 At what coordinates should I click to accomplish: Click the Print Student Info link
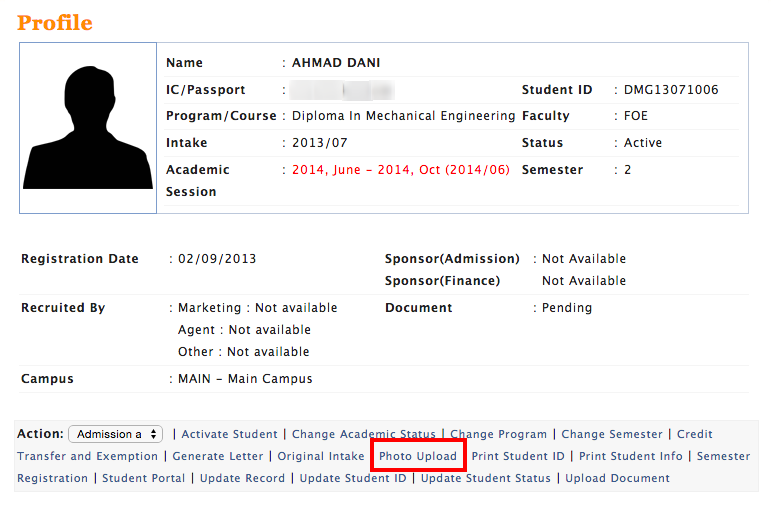tap(631, 456)
